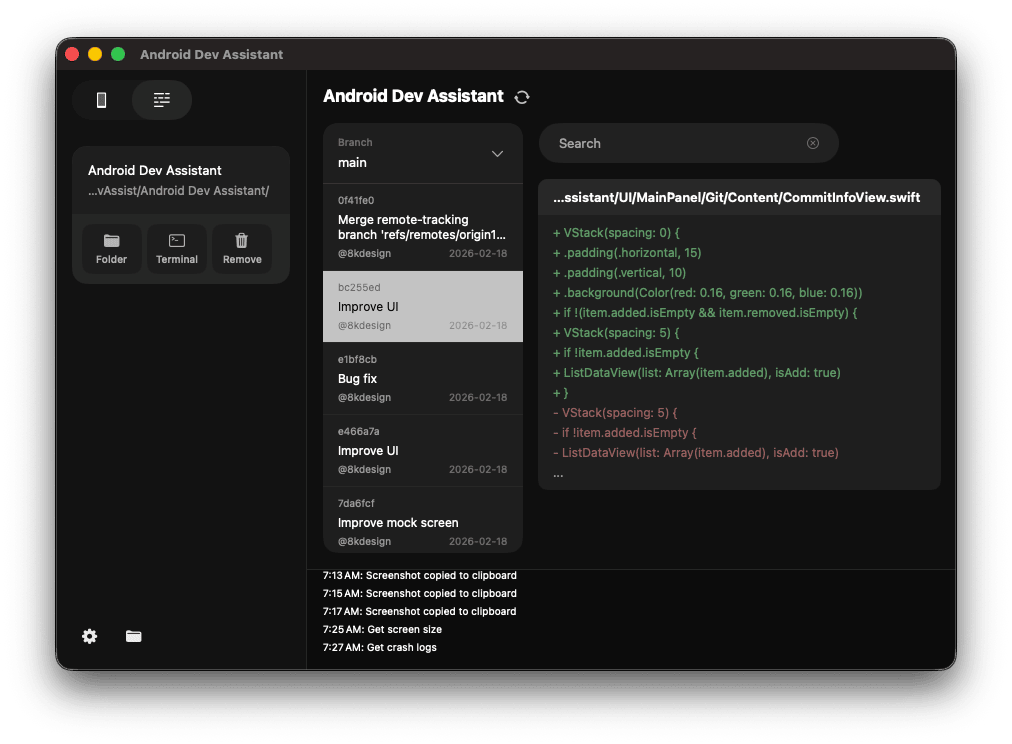The width and height of the screenshot is (1012, 744).
Task: Switch to the Git list view icon
Action: pos(161,100)
